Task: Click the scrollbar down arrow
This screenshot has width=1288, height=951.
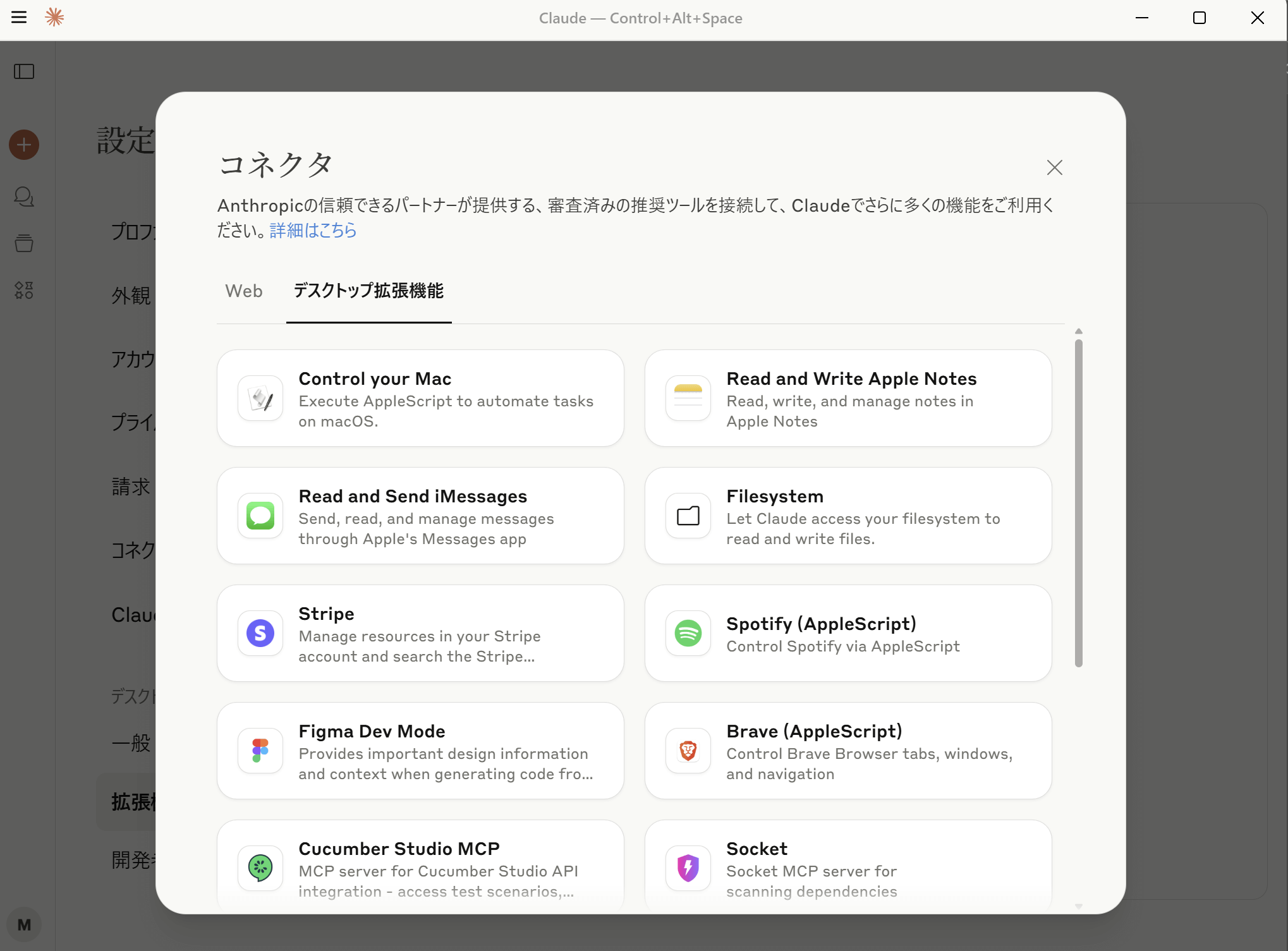Action: [x=1079, y=906]
